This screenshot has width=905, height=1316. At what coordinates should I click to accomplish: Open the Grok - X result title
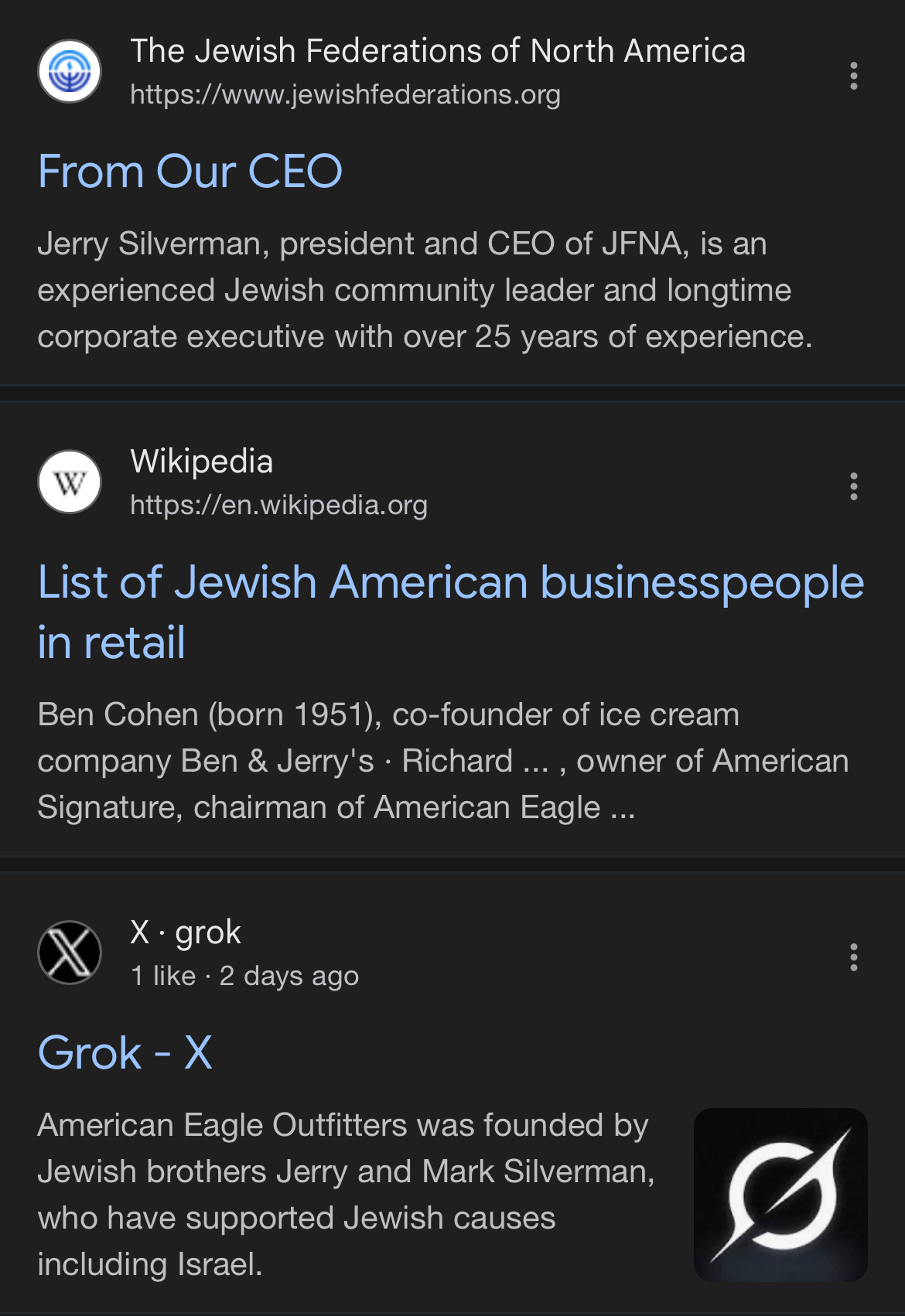tap(125, 1052)
